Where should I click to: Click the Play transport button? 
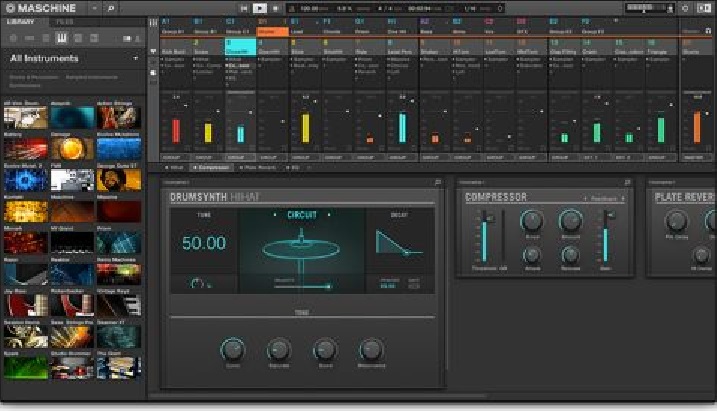coord(259,8)
